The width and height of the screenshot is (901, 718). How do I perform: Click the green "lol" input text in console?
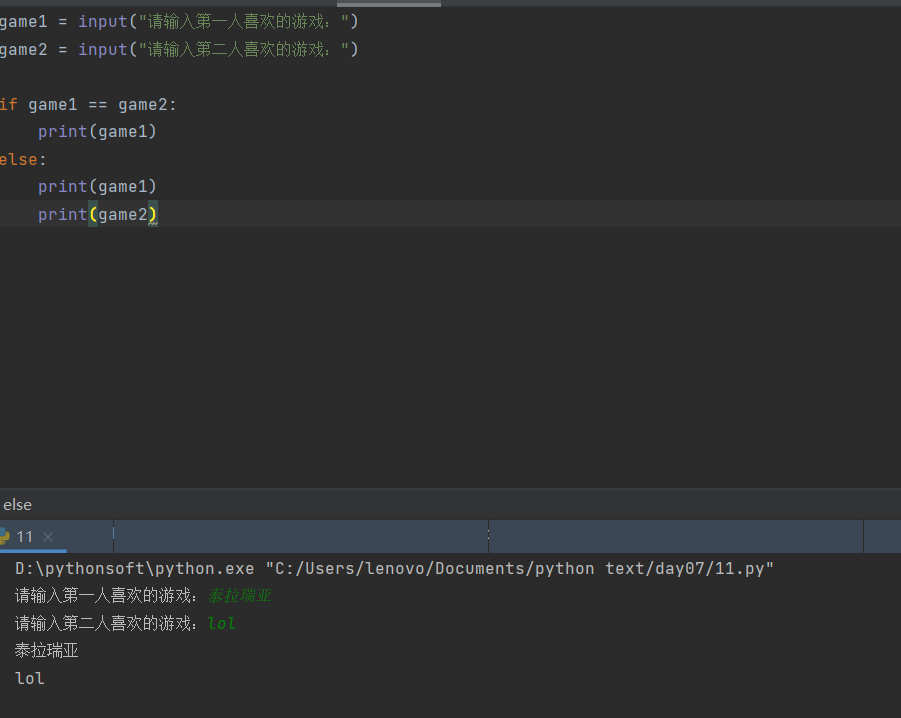(x=221, y=622)
